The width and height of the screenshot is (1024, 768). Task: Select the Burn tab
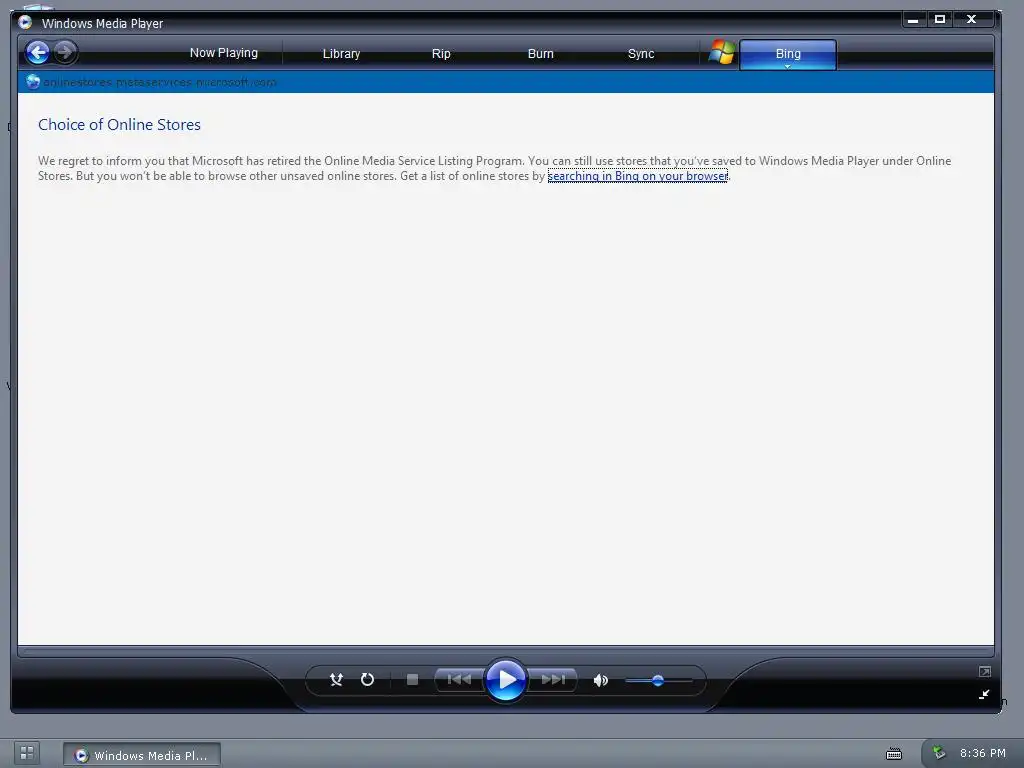[540, 54]
